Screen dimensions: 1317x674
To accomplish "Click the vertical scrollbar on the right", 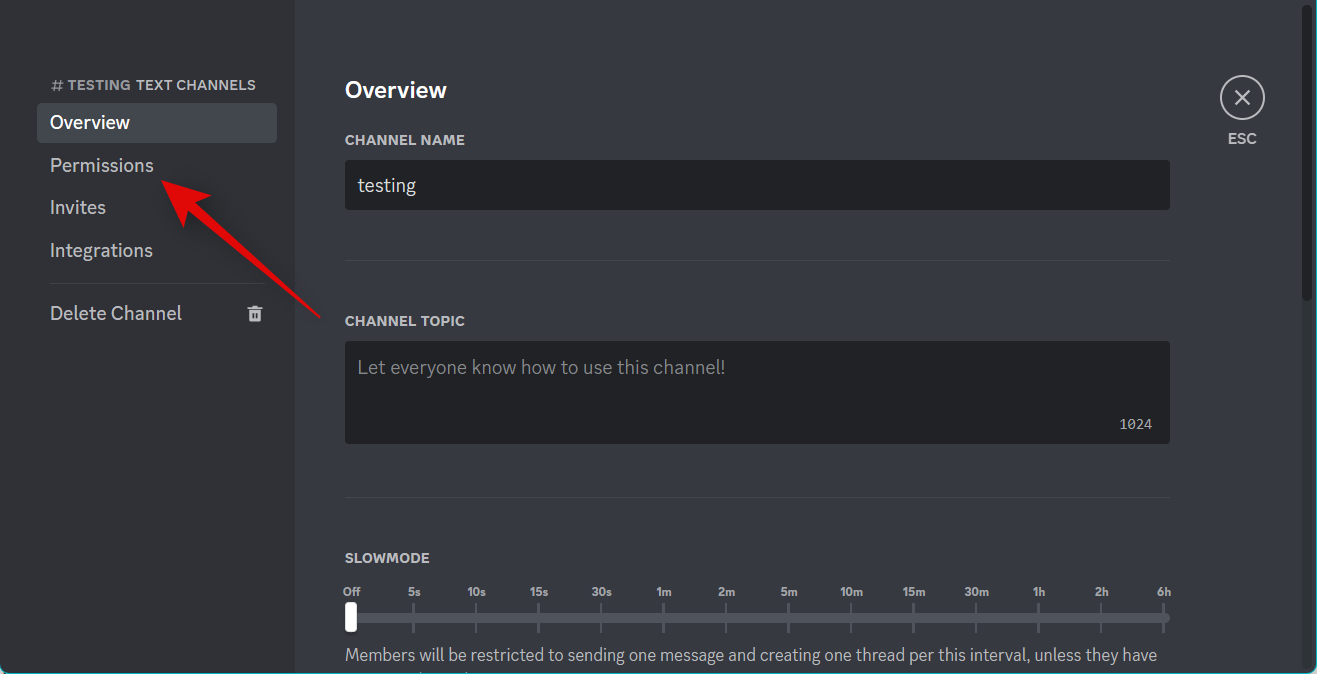I will [x=1307, y=150].
